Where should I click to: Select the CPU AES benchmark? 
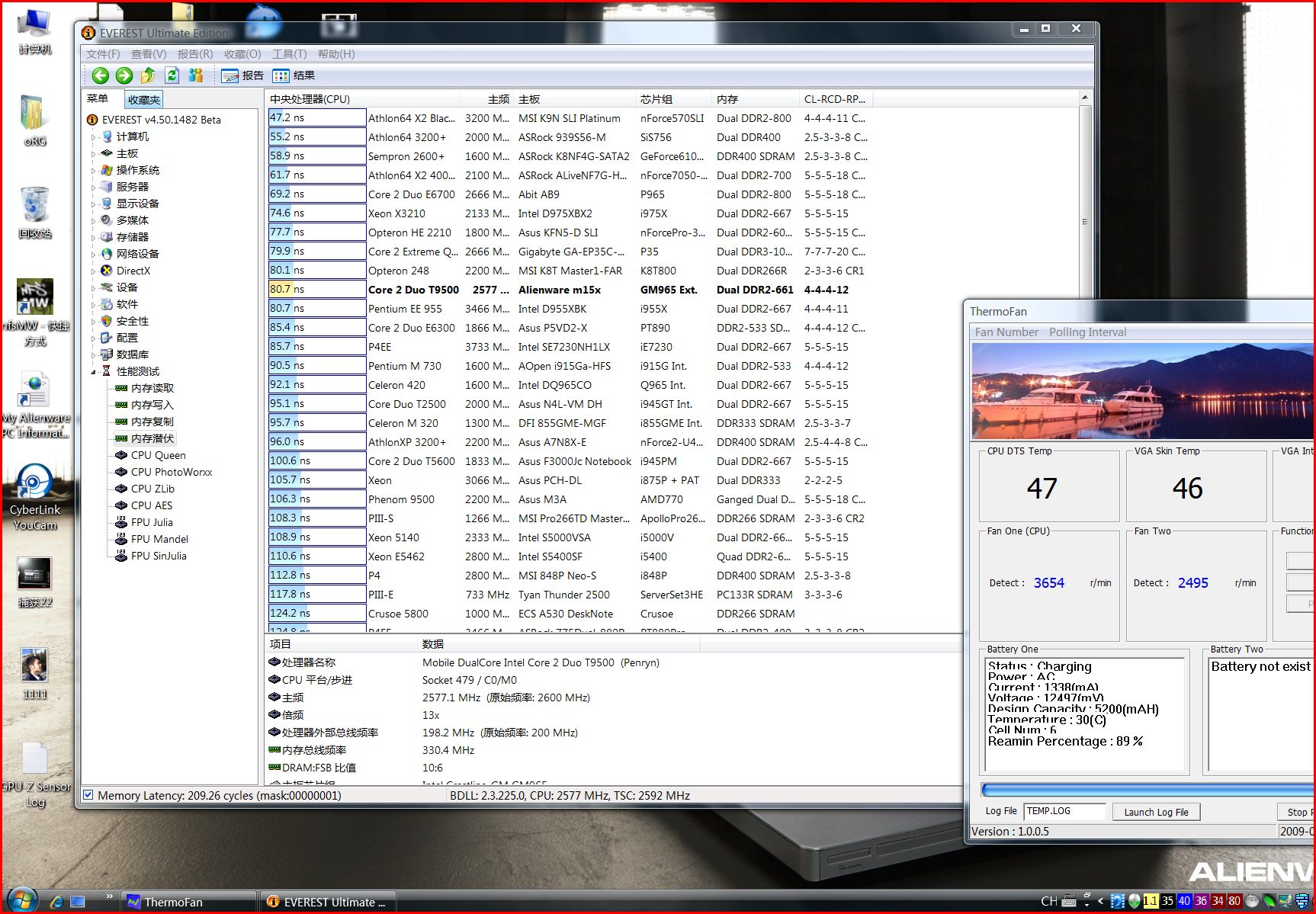pos(152,505)
